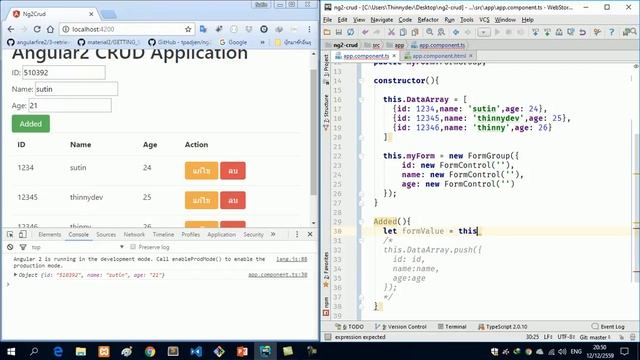This screenshot has width=640, height=360.
Task: Open File Explorer from the taskbar
Action: pyautogui.click(x=80, y=351)
